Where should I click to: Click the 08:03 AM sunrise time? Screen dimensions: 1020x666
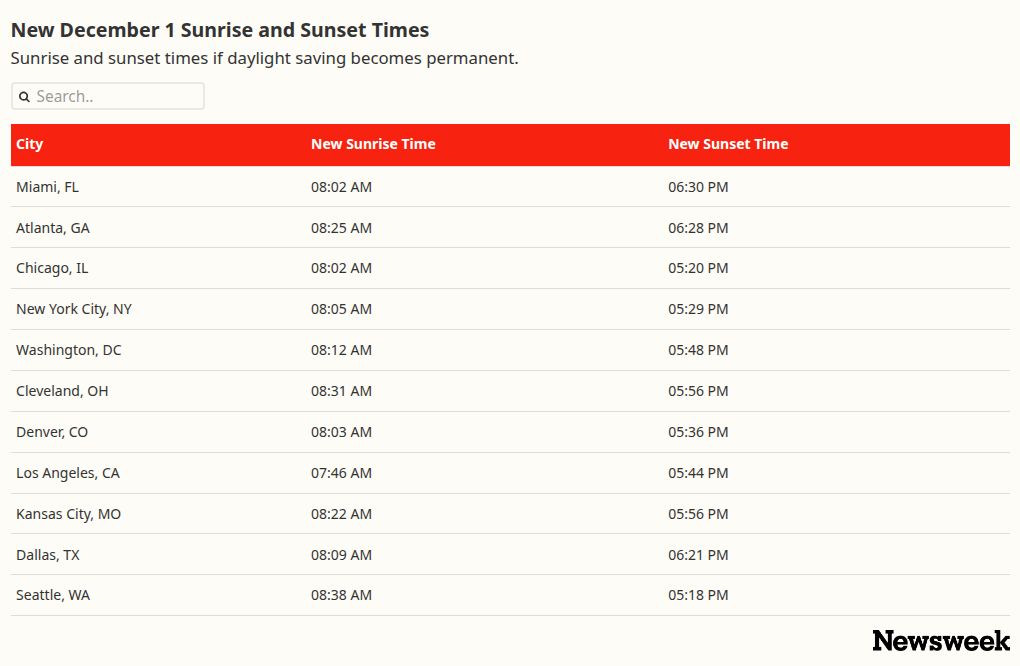[342, 432]
